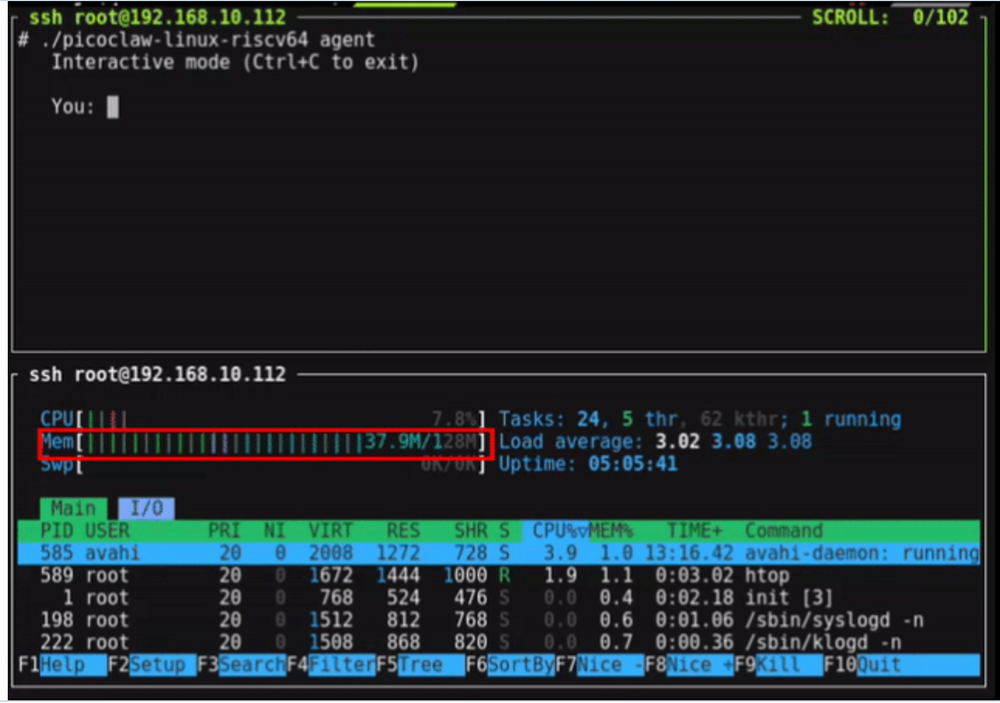Image resolution: width=1000 pixels, height=703 pixels.
Task: Click the Tasks summary line
Action: (x=700, y=419)
